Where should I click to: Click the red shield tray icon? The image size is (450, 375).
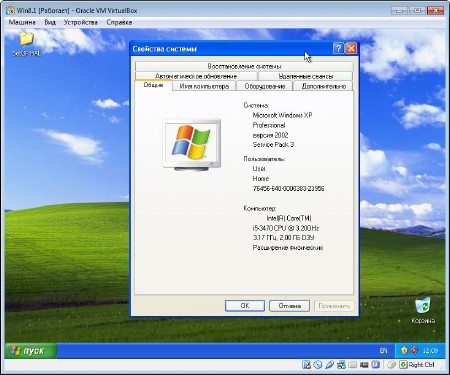tap(414, 351)
